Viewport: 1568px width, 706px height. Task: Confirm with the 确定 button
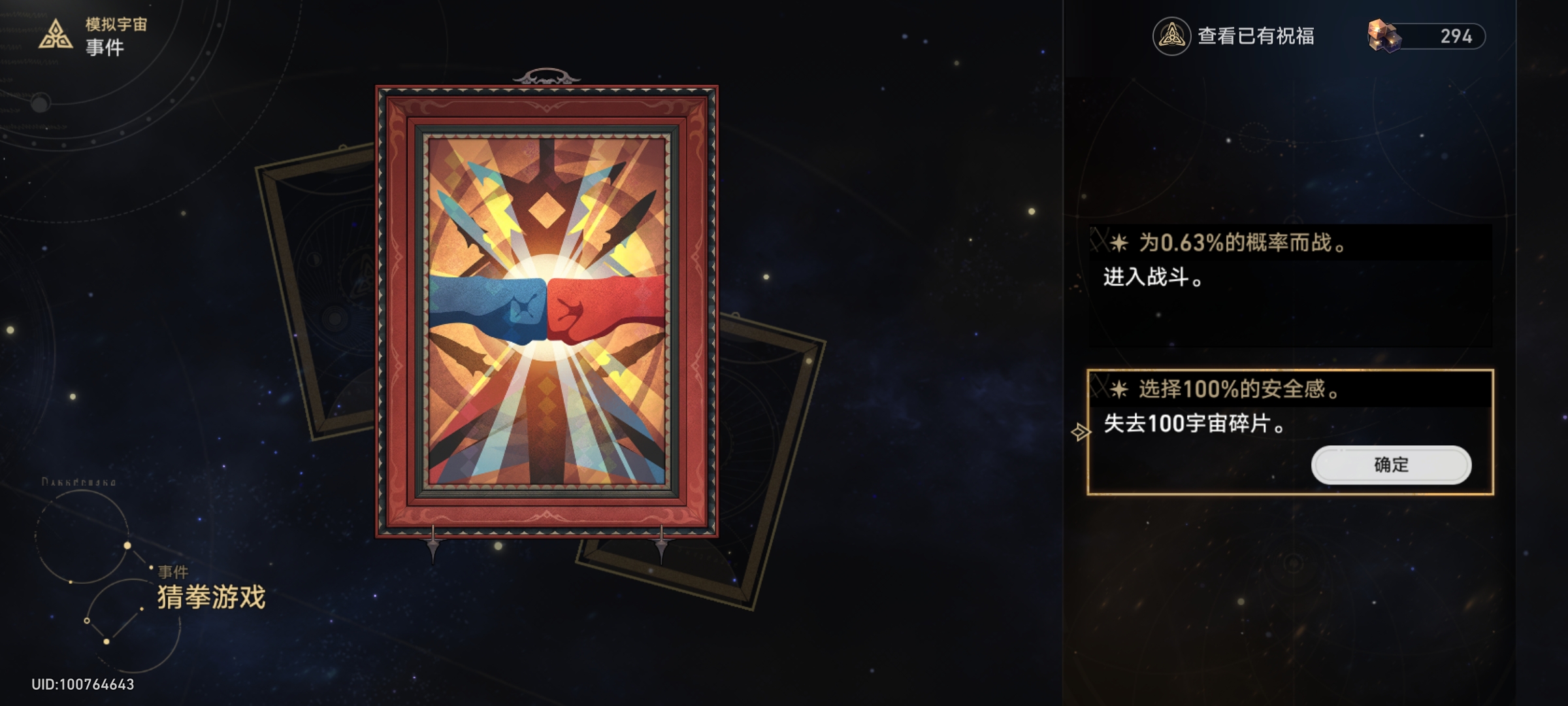[x=1391, y=465]
